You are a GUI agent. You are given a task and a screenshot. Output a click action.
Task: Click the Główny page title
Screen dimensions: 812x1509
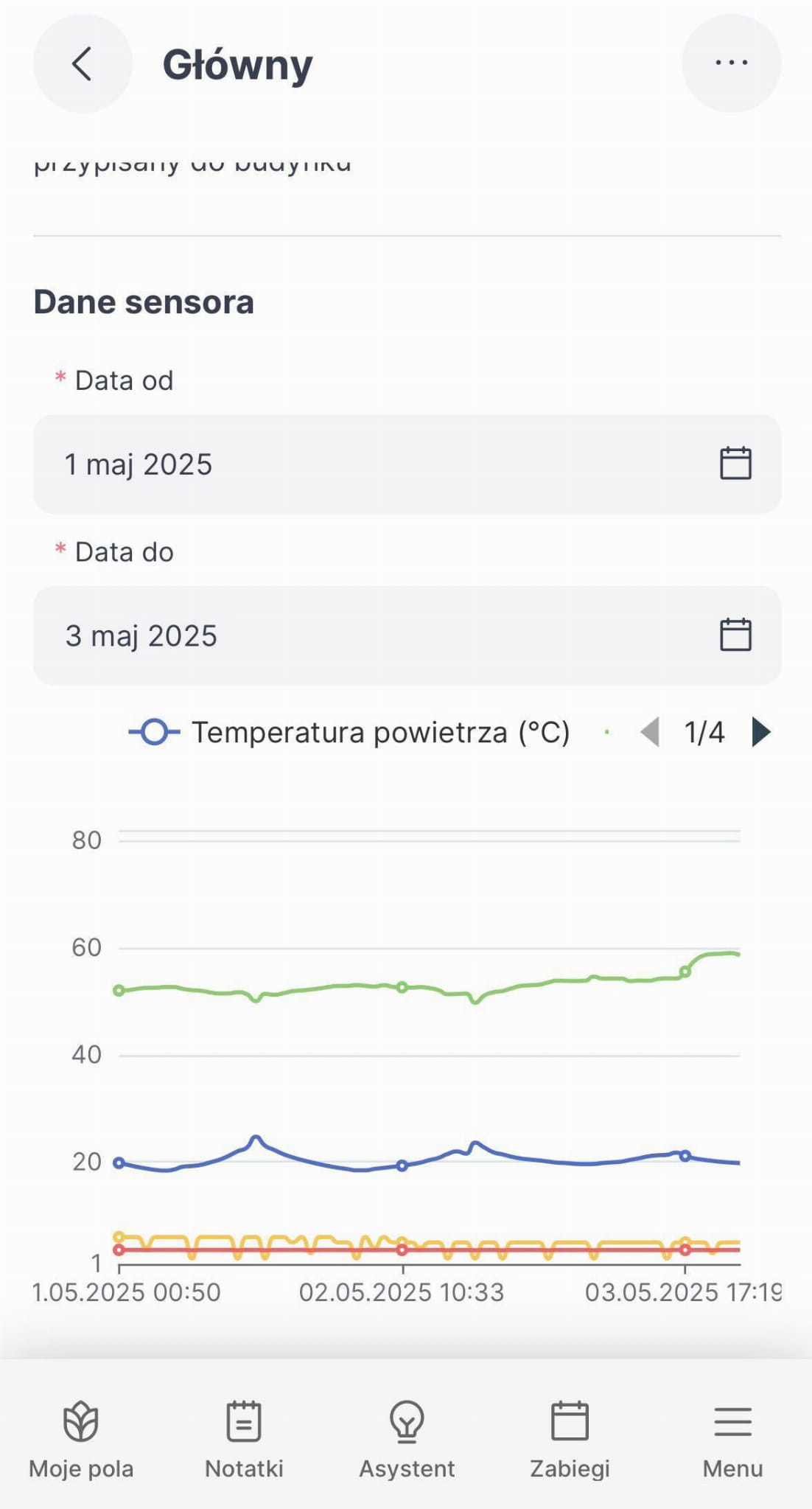coord(237,65)
